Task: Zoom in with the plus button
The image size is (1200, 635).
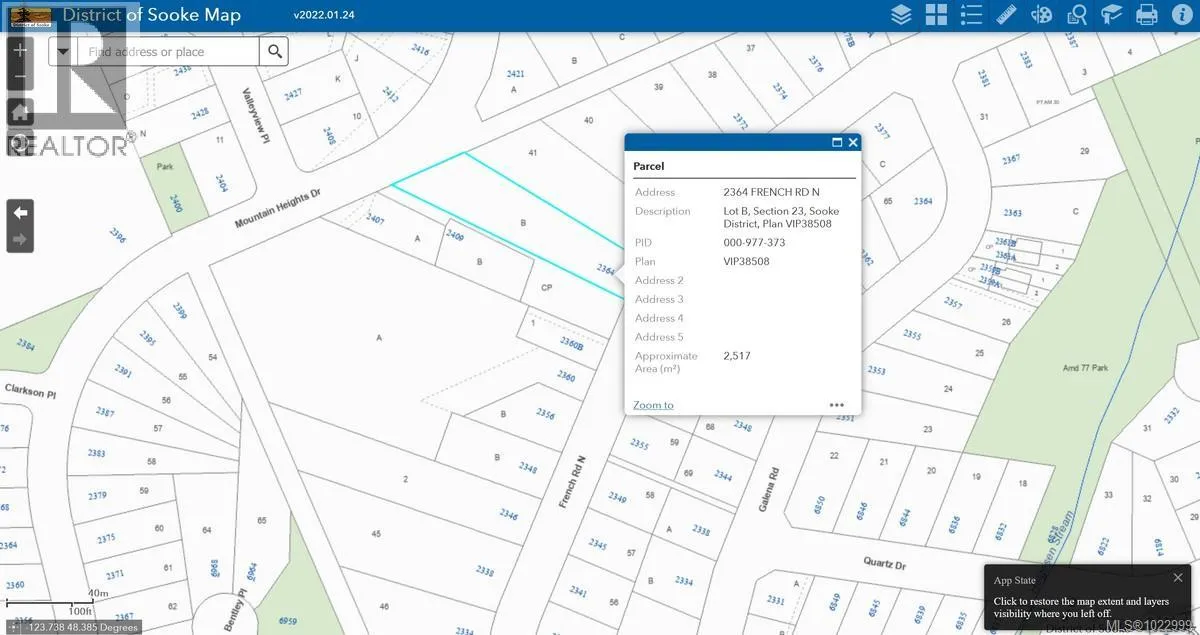Action: pyautogui.click(x=21, y=50)
